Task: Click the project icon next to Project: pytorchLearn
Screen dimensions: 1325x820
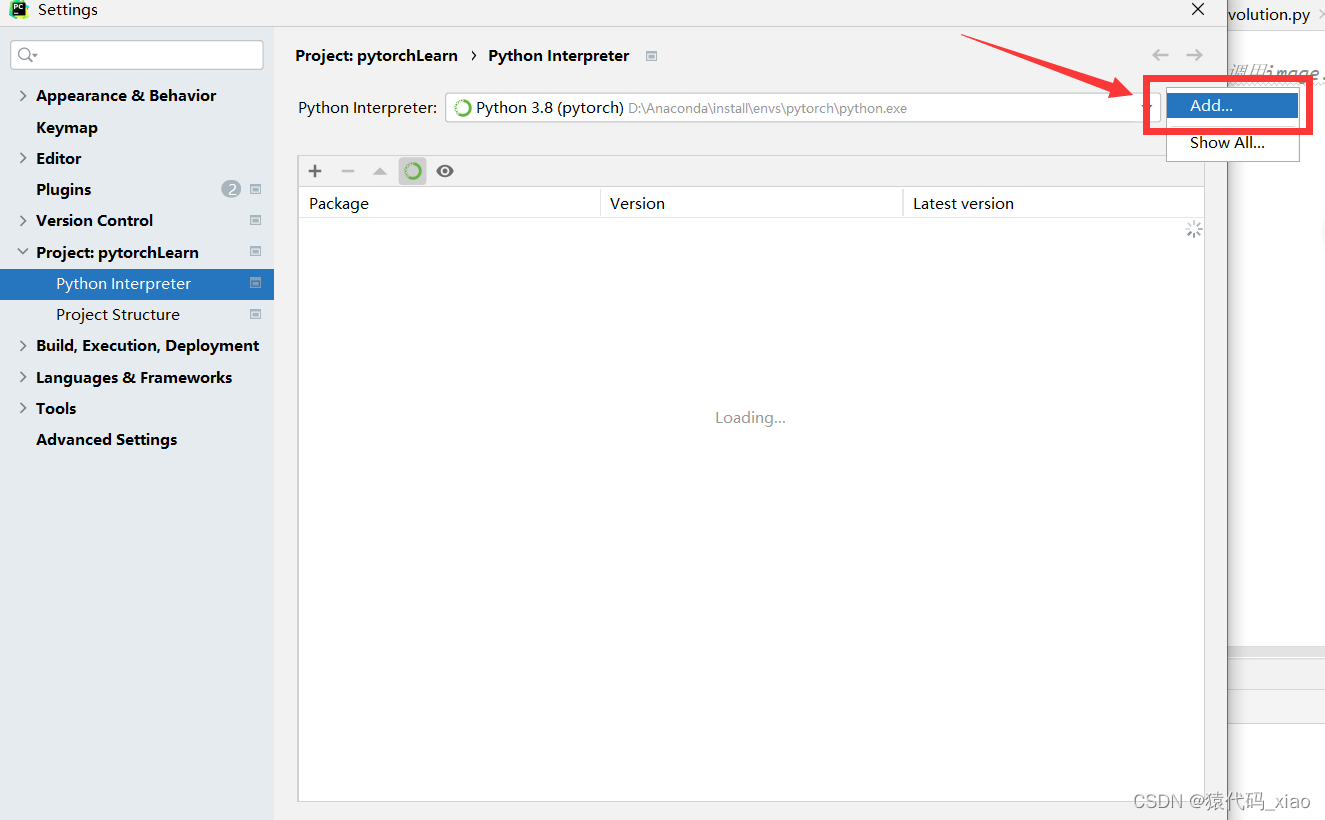Action: (x=255, y=252)
